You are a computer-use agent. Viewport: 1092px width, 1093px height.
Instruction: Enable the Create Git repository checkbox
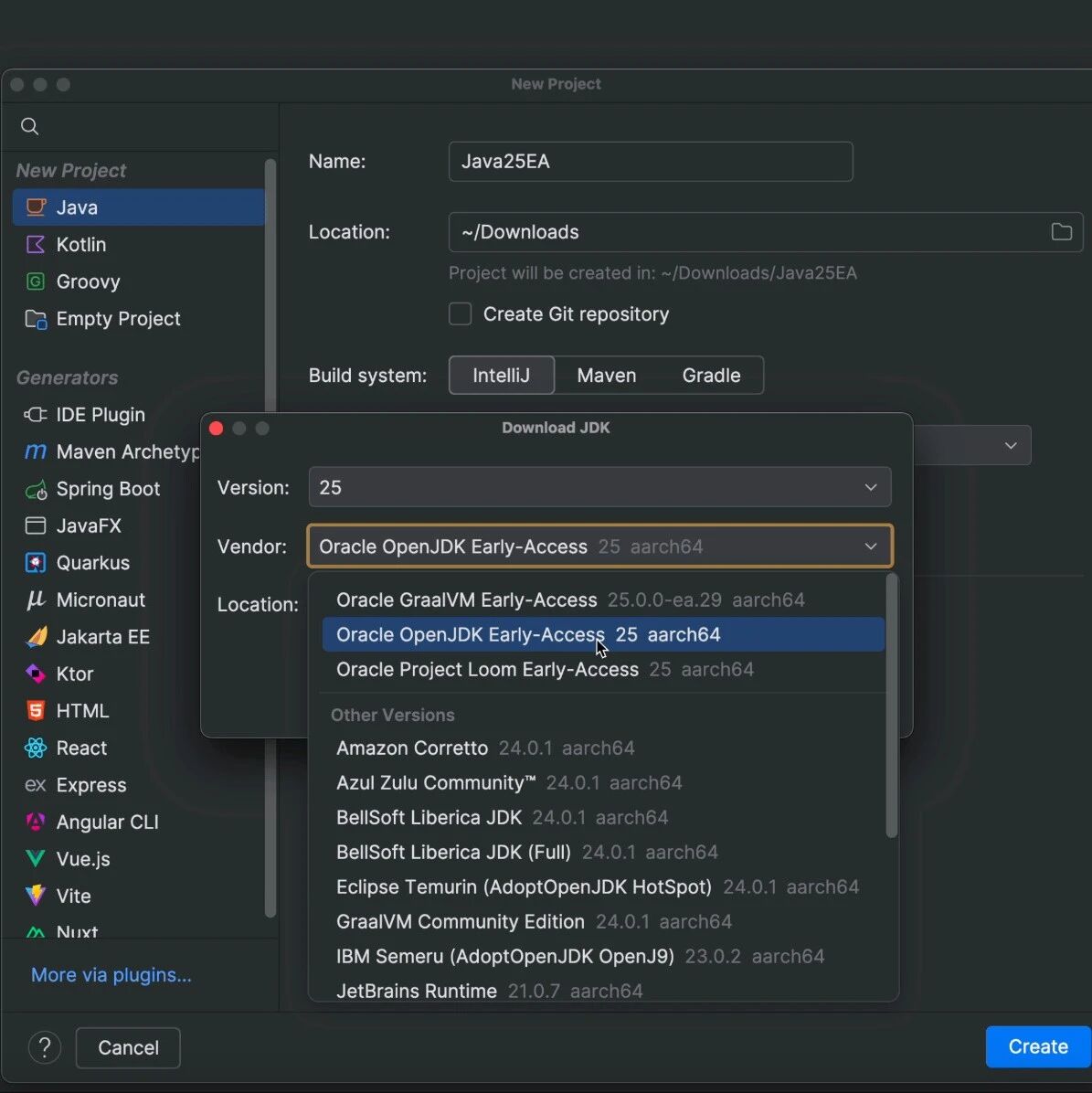(460, 313)
